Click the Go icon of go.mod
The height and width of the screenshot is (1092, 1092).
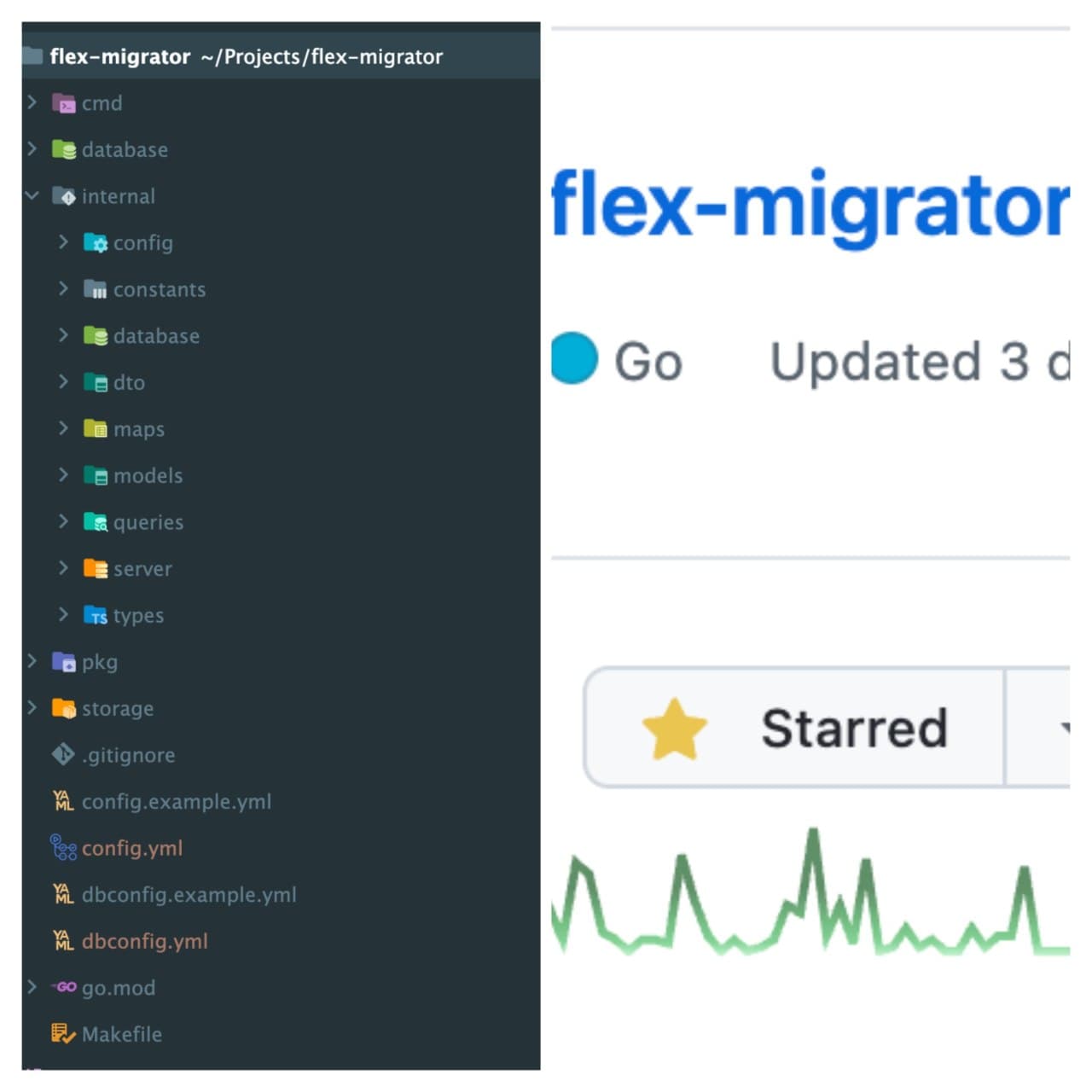(63, 987)
